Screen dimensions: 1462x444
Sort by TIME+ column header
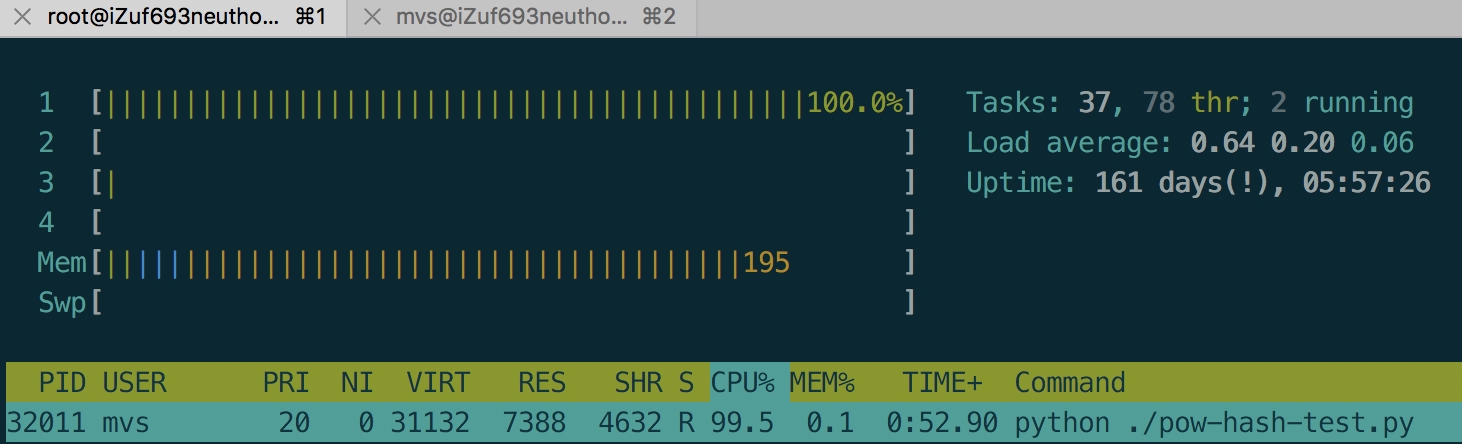coord(942,383)
